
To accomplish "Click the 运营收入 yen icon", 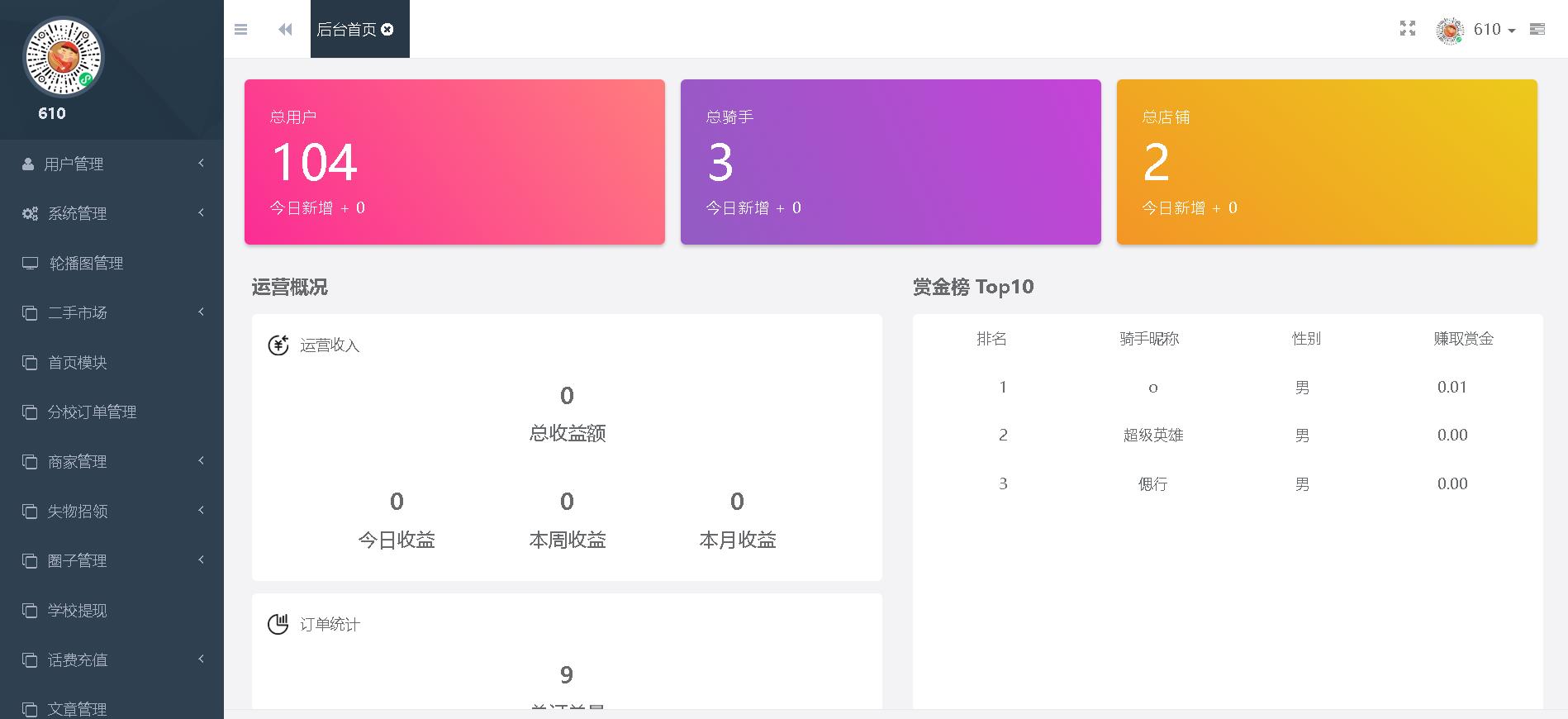I will 278,345.
